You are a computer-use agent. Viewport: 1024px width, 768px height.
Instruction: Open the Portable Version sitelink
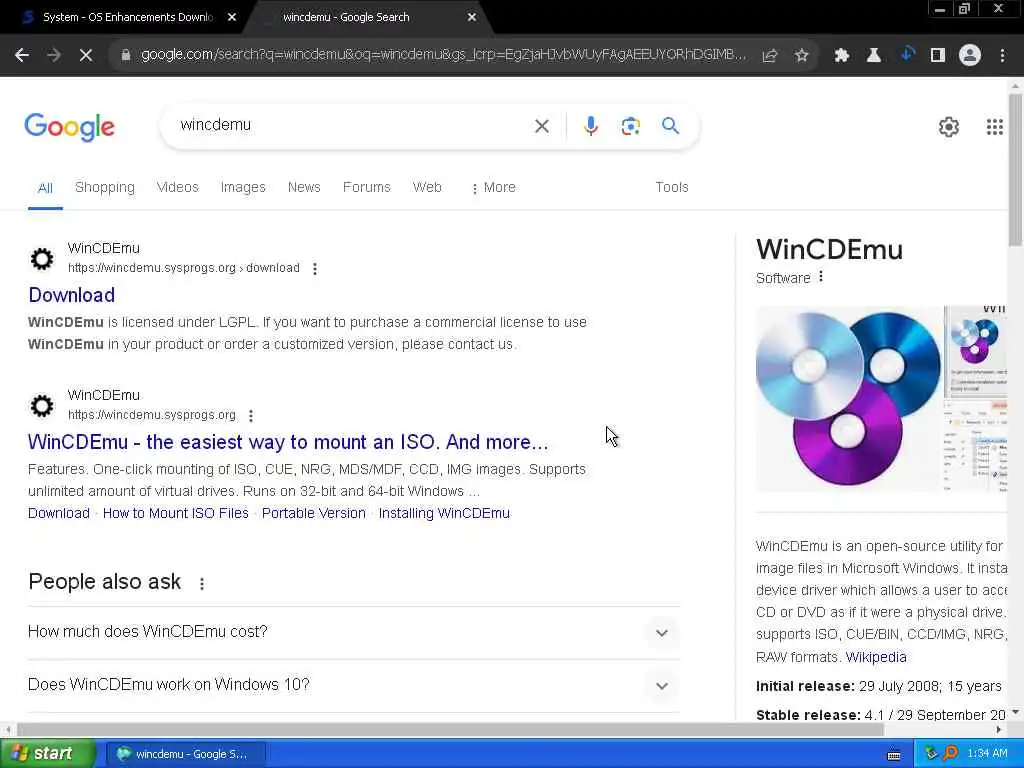pyautogui.click(x=313, y=513)
